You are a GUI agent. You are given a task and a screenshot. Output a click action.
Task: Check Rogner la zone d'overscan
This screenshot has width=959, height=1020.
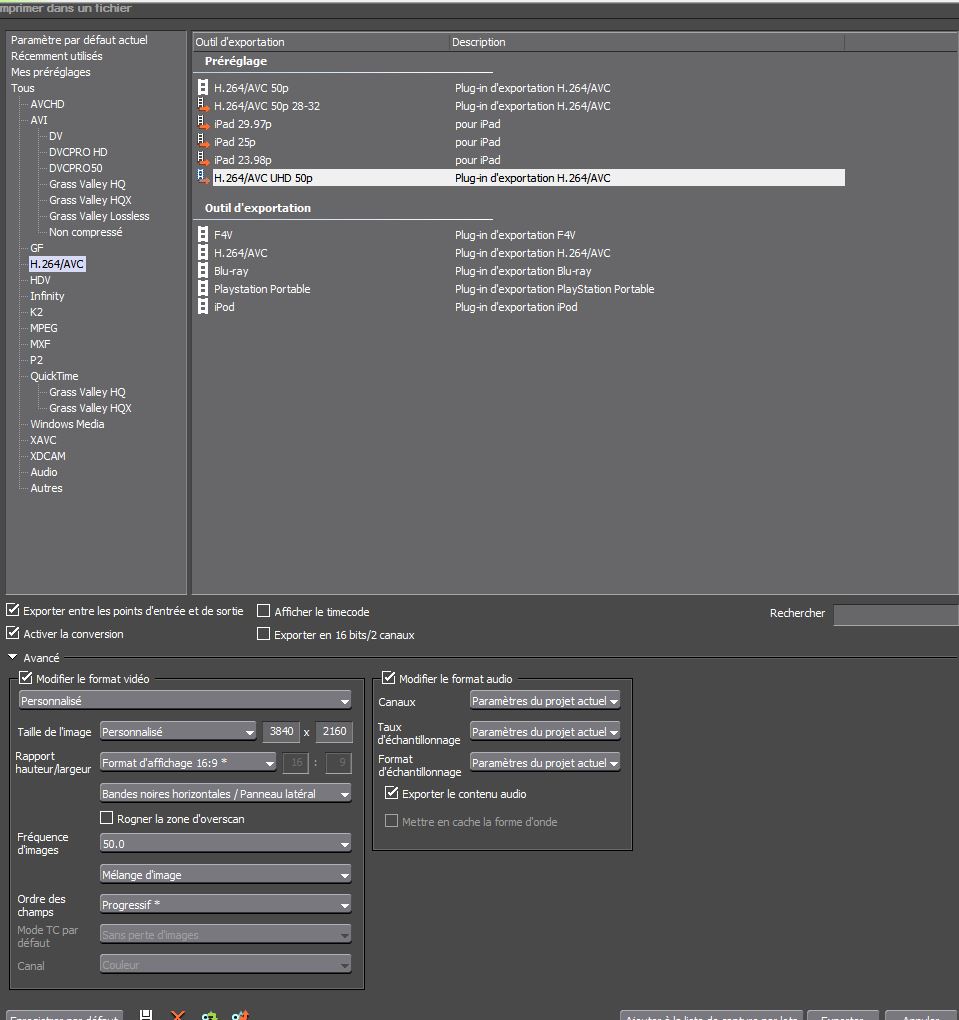pos(107,818)
